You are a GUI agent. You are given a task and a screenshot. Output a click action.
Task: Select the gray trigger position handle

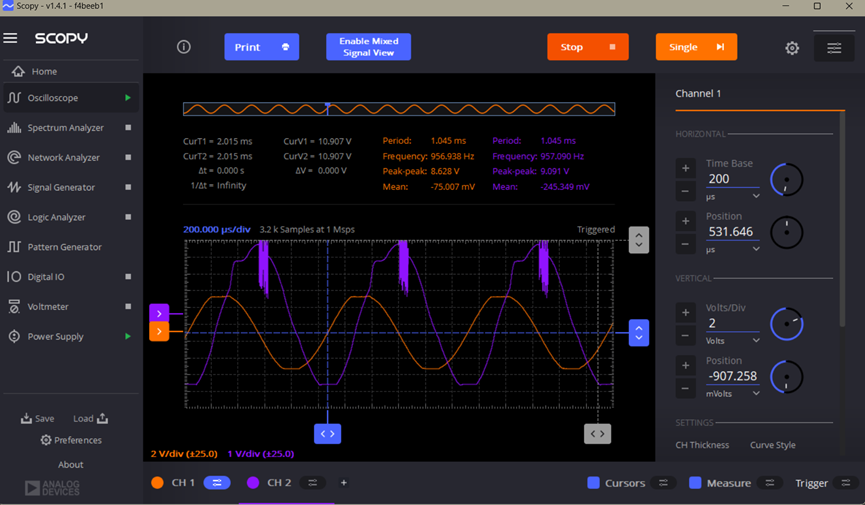point(597,434)
